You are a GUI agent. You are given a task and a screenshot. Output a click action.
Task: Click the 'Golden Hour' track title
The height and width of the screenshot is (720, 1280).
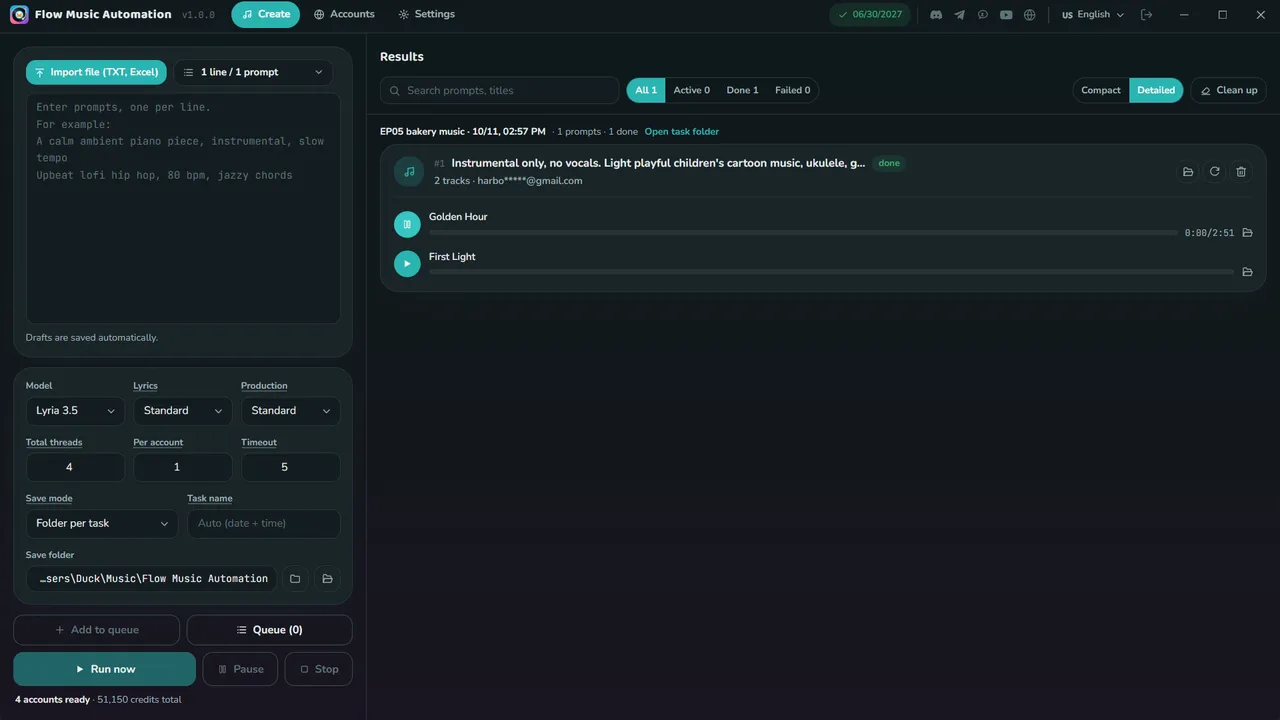click(458, 217)
